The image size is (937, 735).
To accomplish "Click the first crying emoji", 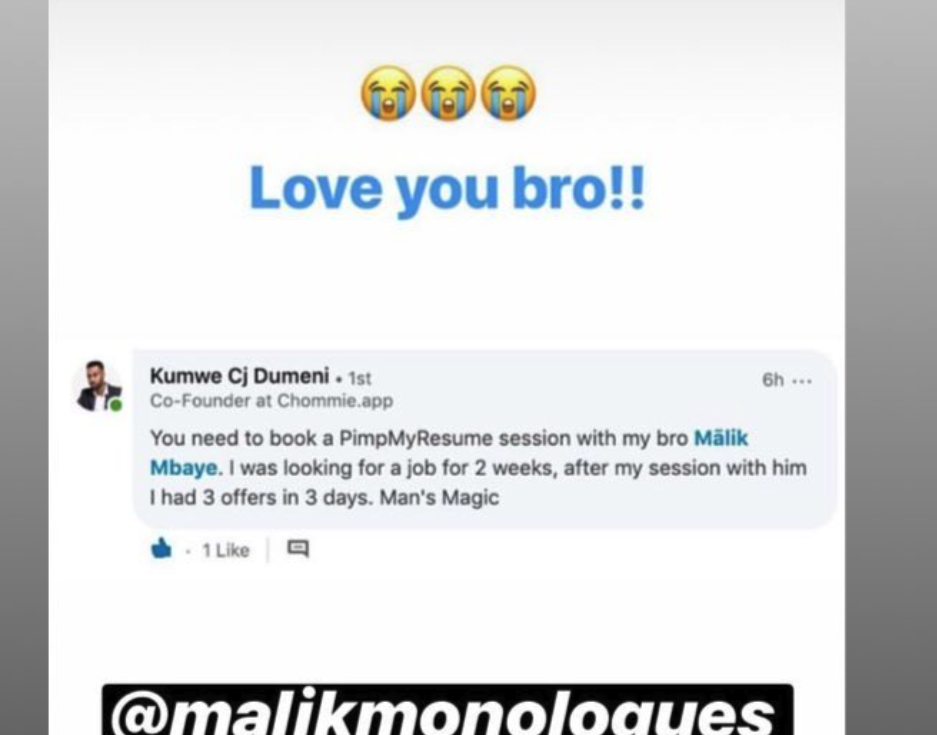I will click(389, 93).
